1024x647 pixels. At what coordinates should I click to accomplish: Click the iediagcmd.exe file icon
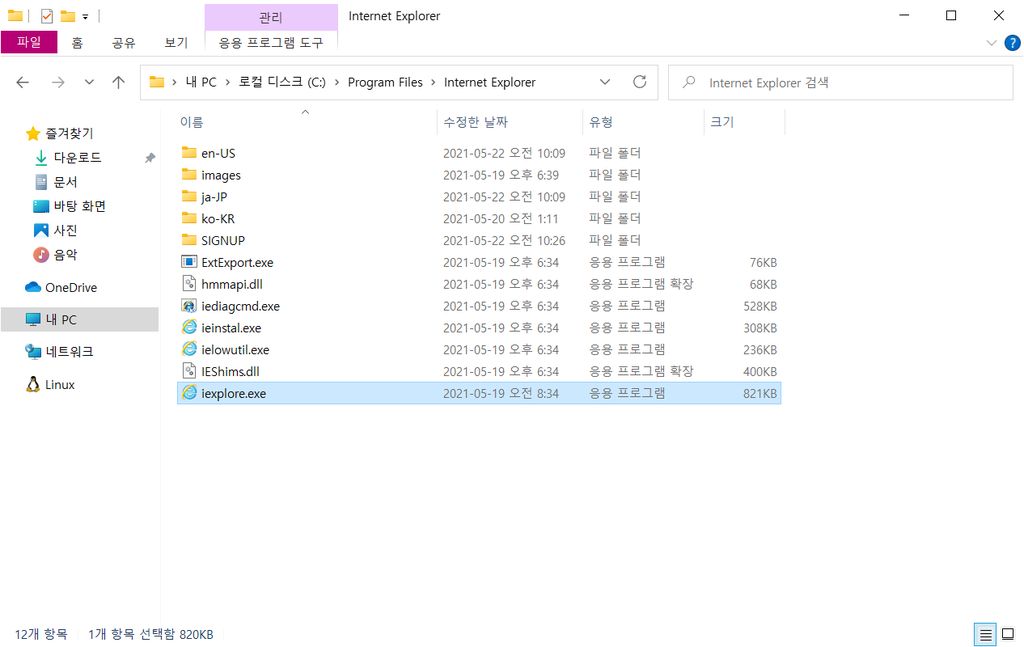tap(189, 306)
